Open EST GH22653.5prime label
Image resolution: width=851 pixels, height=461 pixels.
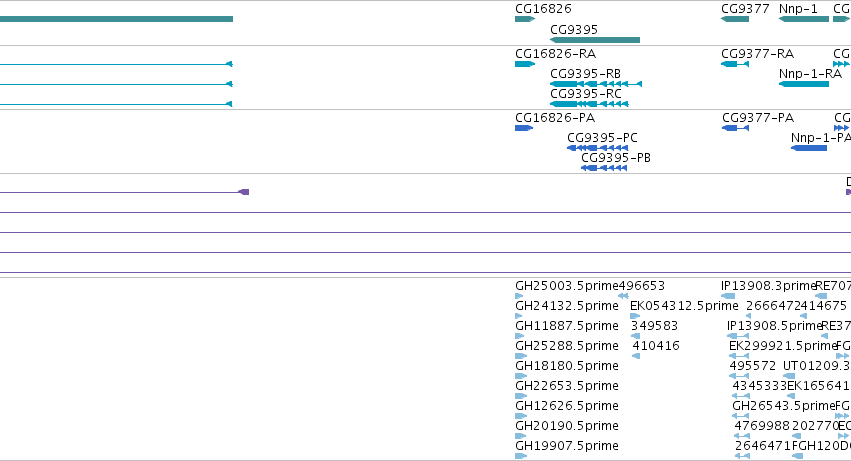tap(567, 386)
